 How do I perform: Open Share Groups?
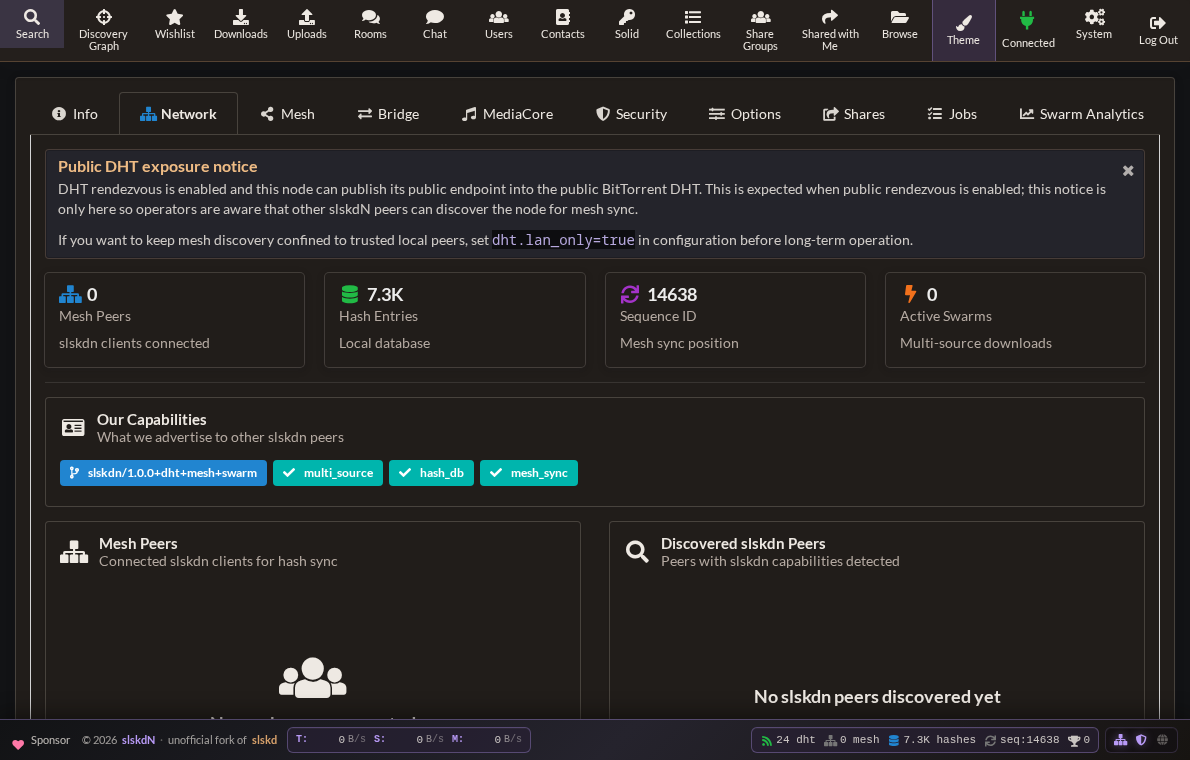coord(760,30)
